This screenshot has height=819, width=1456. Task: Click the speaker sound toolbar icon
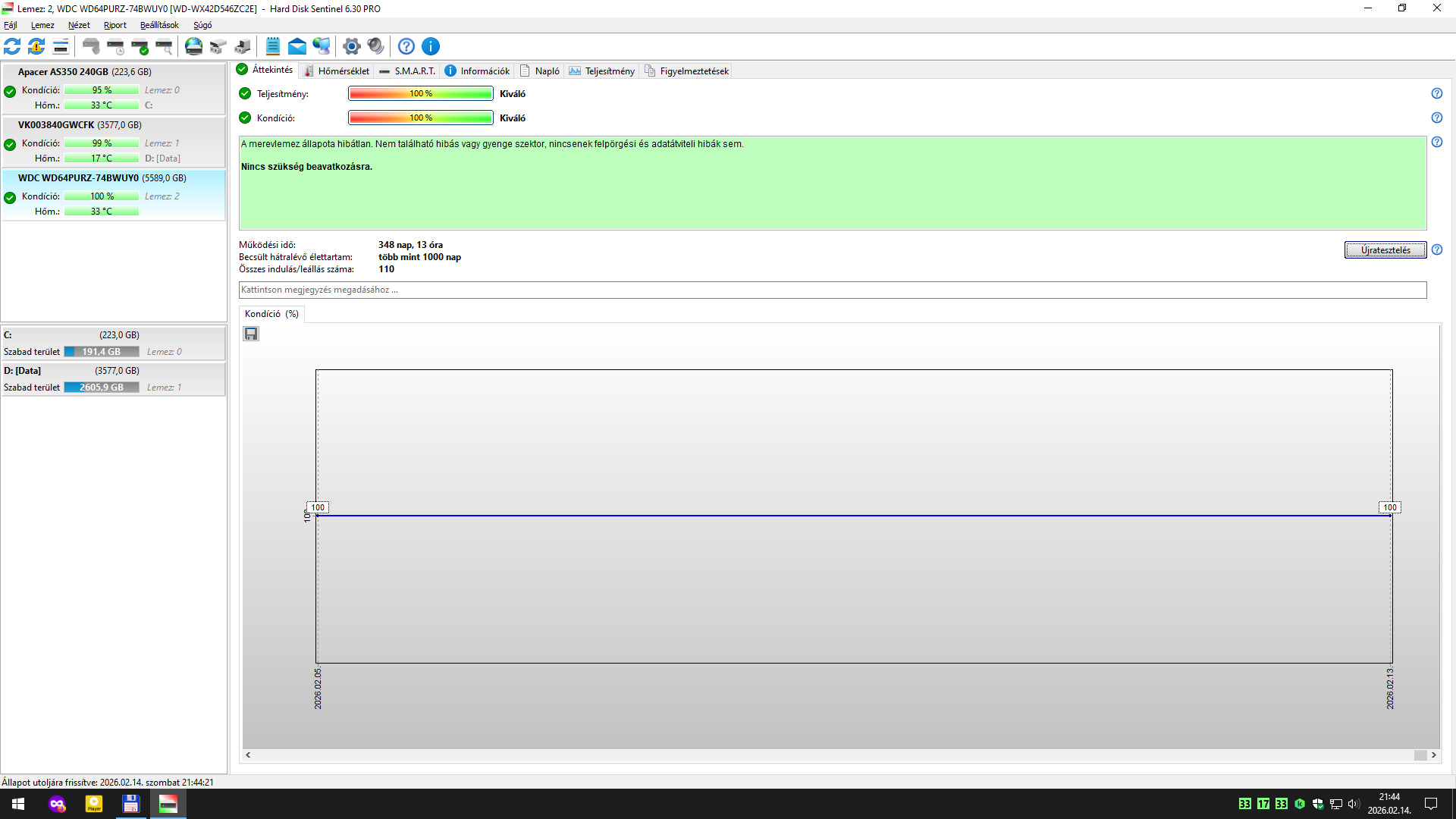[x=375, y=46]
